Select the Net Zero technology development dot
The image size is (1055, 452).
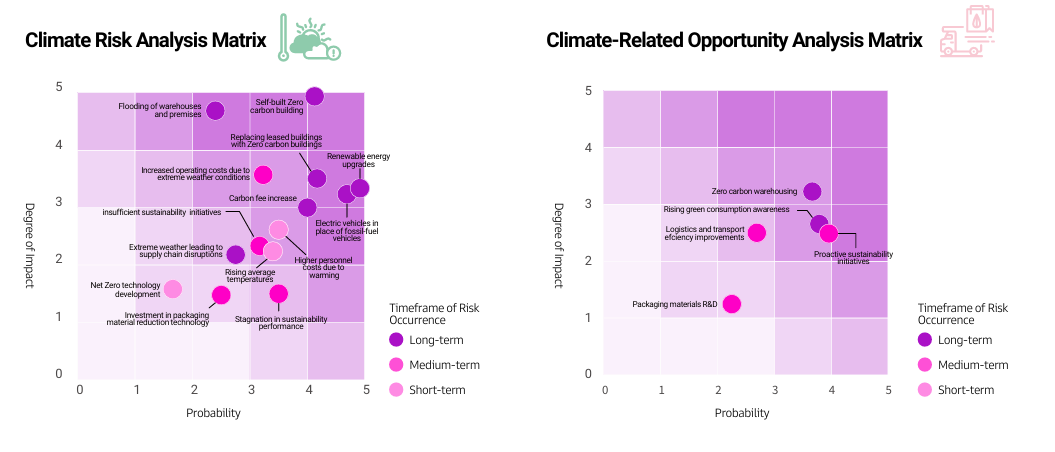pos(173,289)
